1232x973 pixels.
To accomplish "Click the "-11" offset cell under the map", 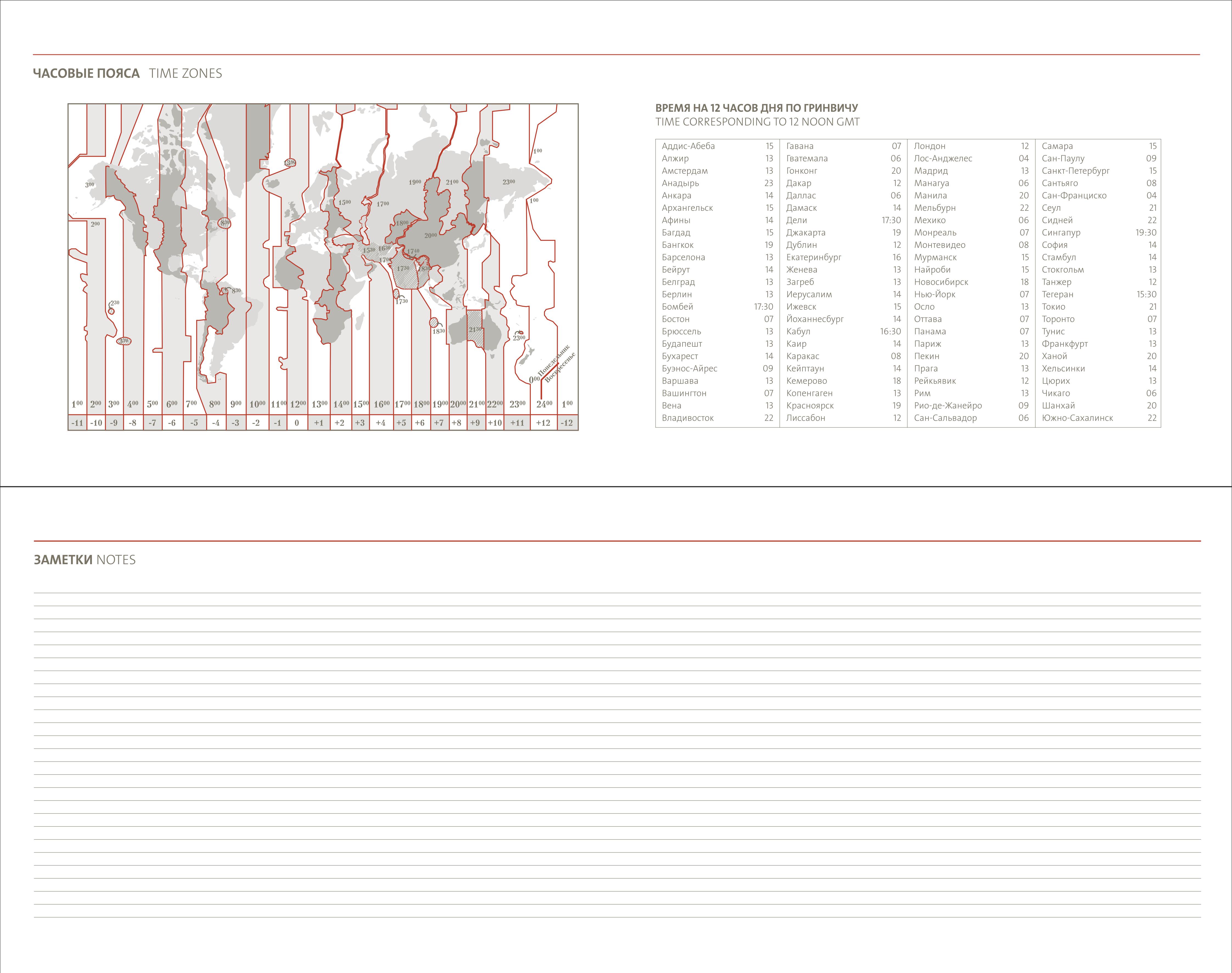I will click(77, 423).
